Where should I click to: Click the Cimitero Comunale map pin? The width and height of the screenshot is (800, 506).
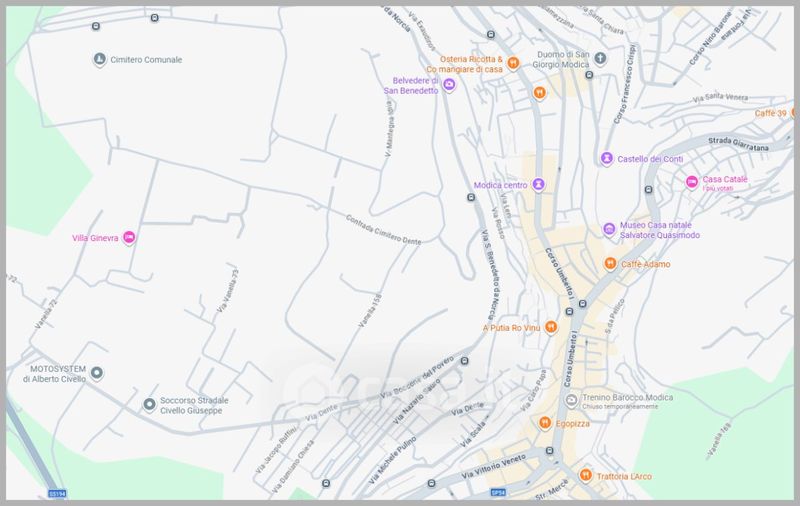coord(98,60)
